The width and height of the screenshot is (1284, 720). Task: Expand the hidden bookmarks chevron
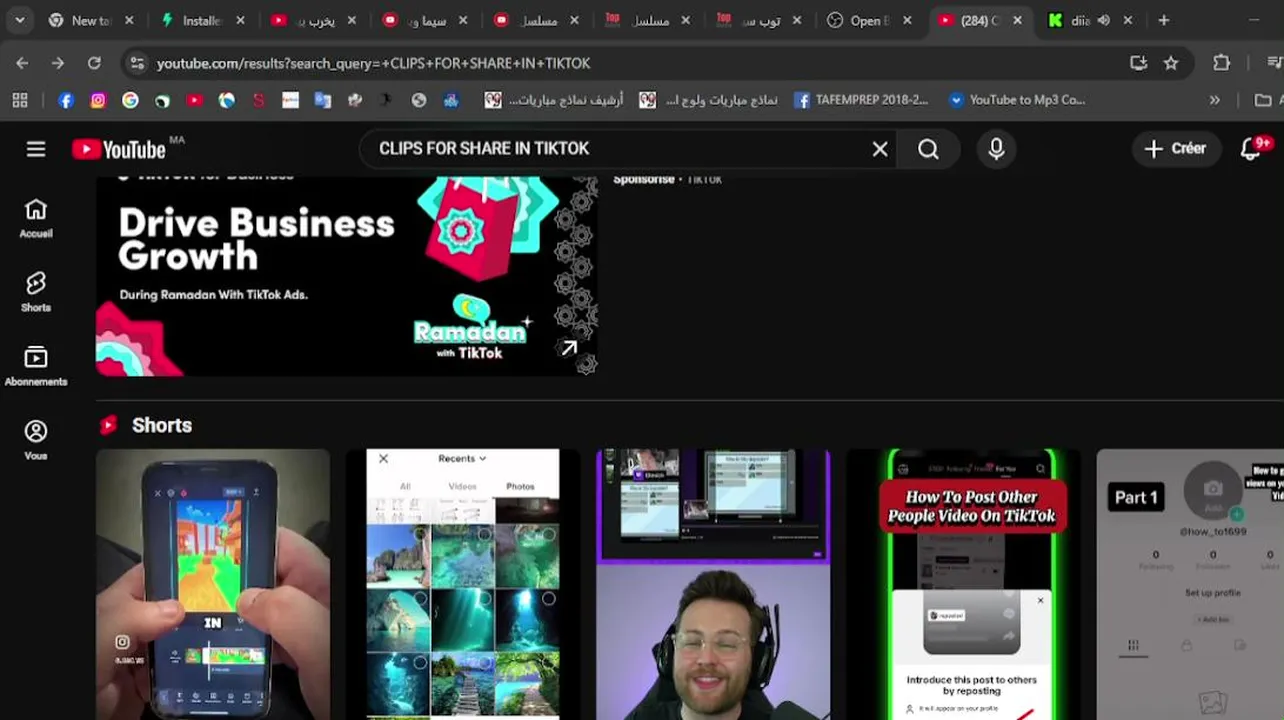(x=1214, y=100)
